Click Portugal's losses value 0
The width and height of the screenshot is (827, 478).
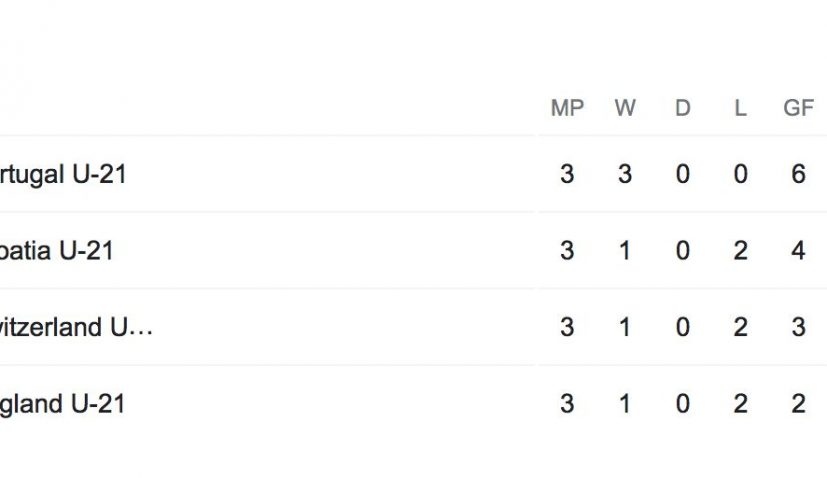coord(740,174)
